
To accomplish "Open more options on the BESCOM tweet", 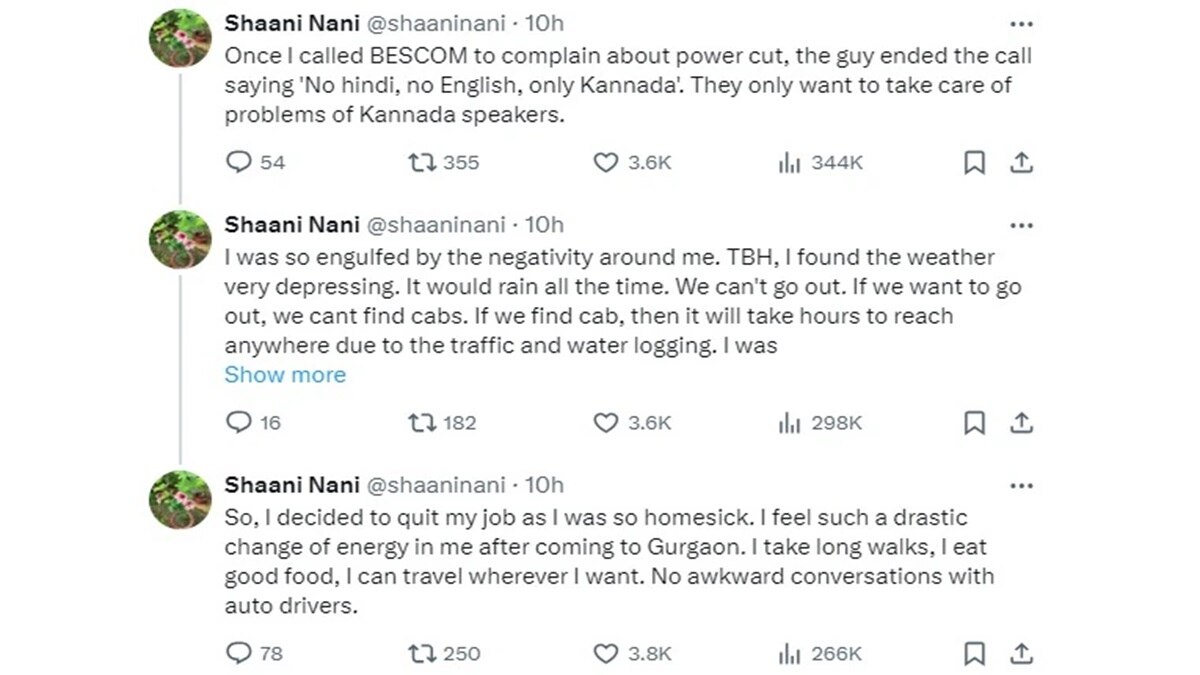I will click(1021, 24).
